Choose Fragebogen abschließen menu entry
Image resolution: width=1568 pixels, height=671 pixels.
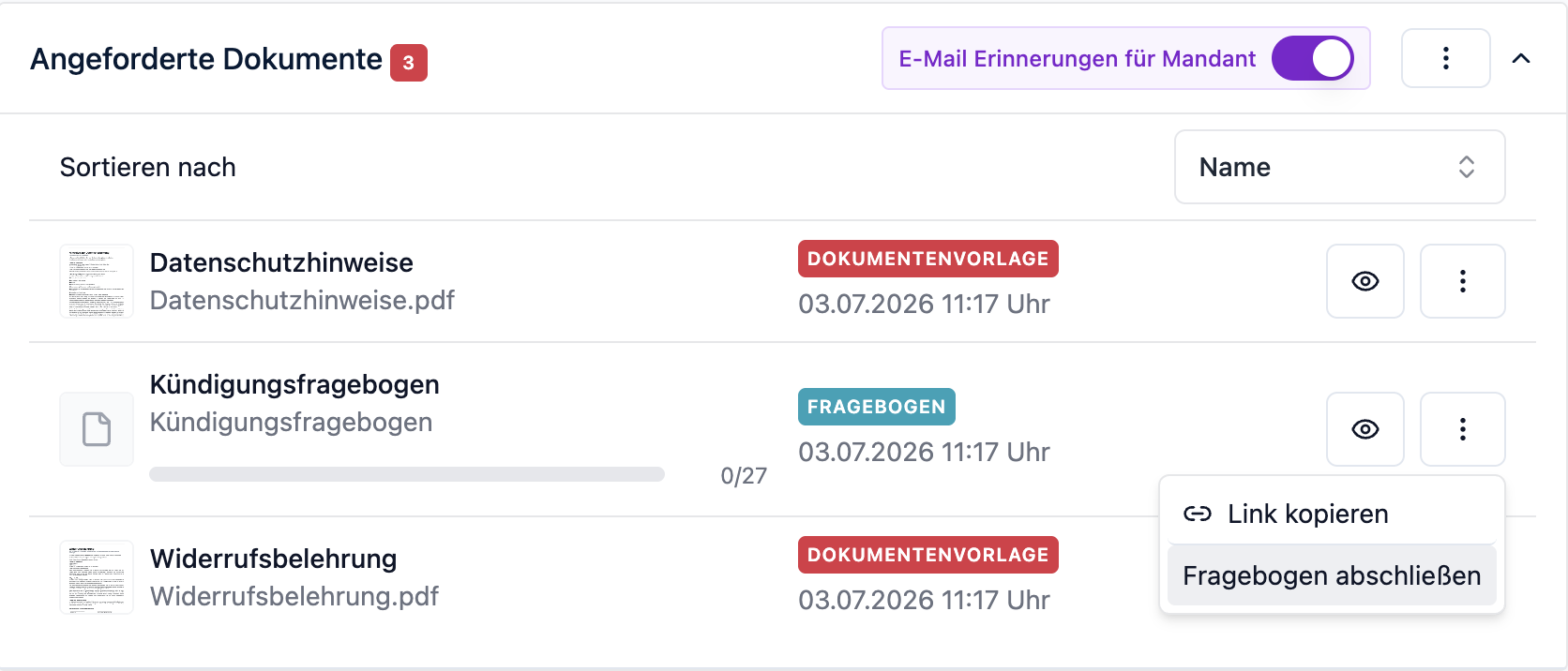(x=1332, y=575)
